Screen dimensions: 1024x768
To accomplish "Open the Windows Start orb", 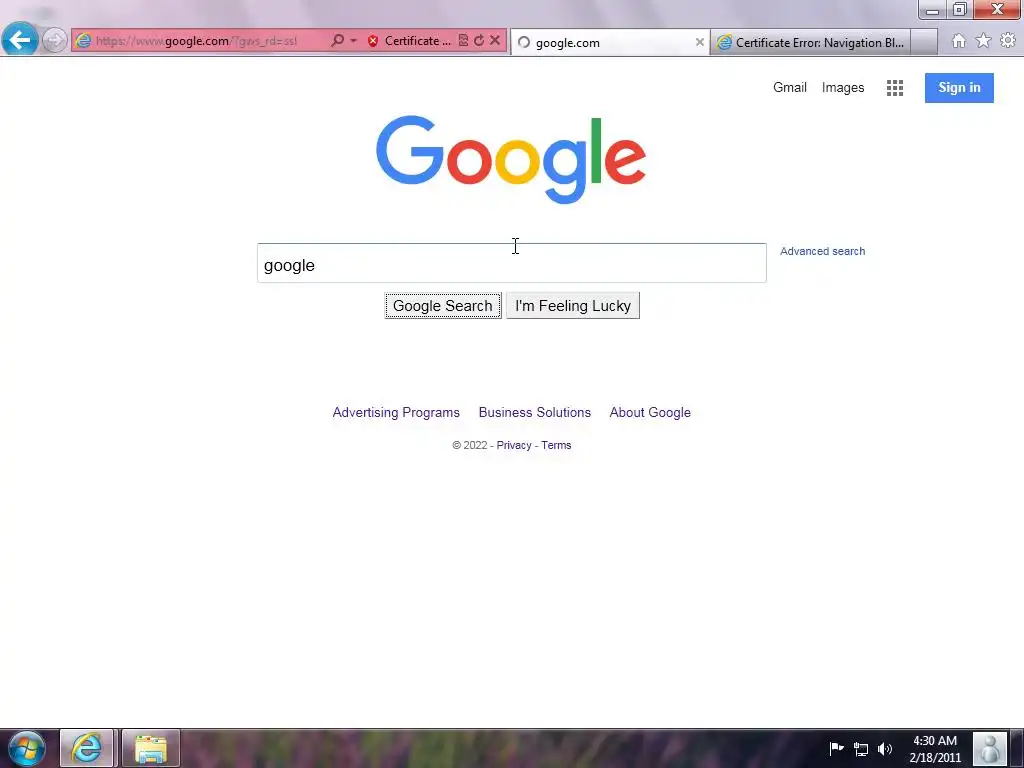I will click(x=26, y=748).
